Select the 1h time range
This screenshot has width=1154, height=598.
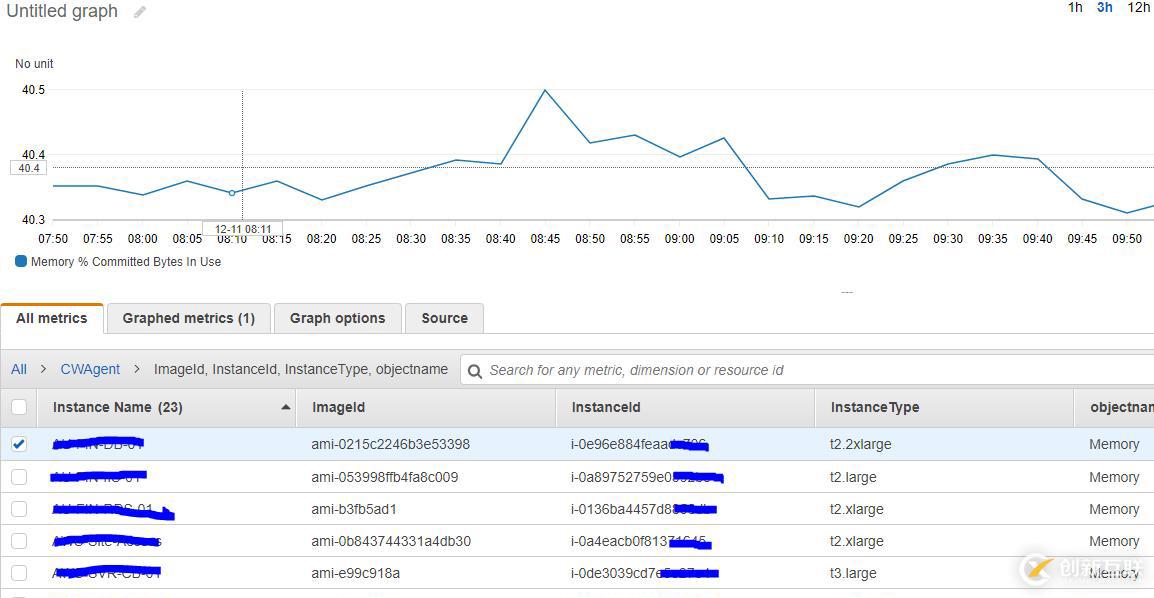point(1075,8)
